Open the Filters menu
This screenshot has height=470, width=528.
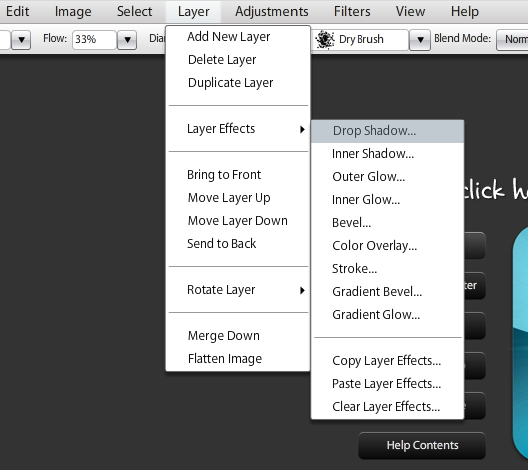(x=352, y=11)
